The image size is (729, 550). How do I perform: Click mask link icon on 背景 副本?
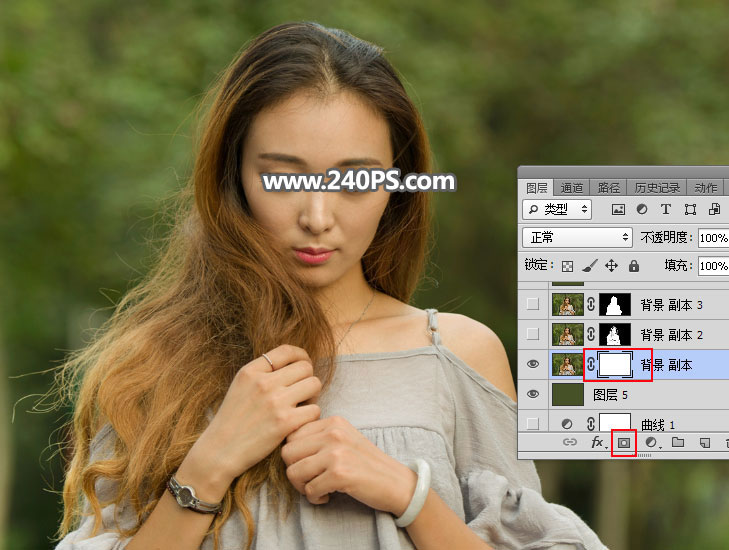coord(591,364)
